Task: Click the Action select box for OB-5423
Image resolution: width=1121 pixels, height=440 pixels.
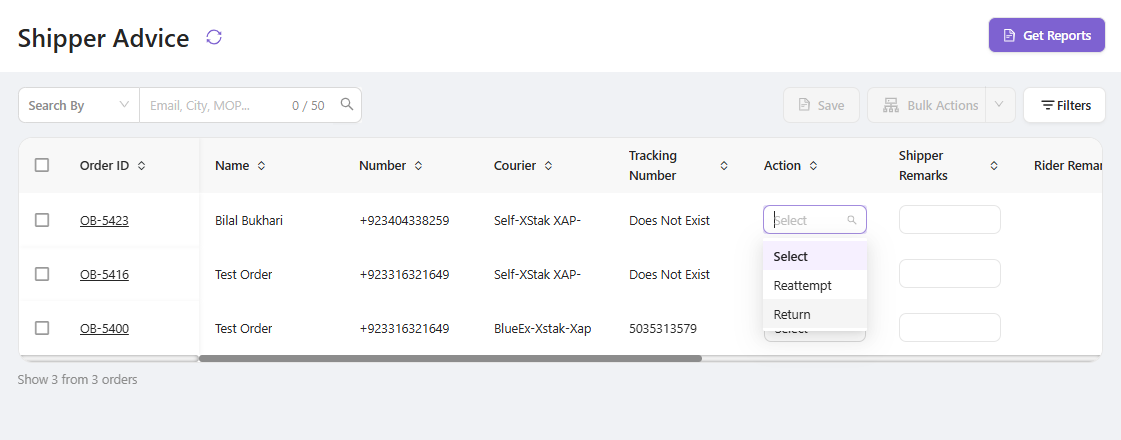Action: point(814,220)
